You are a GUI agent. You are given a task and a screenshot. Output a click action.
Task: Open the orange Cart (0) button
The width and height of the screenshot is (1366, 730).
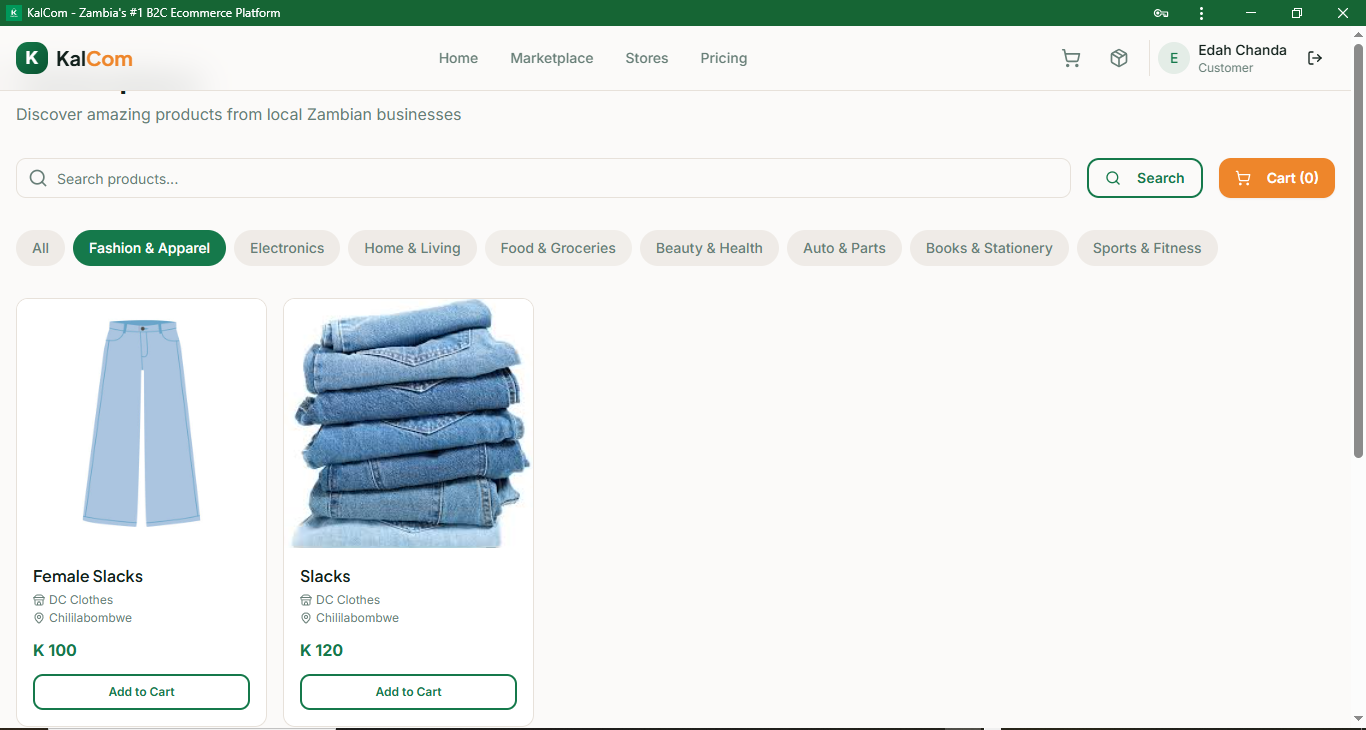point(1276,178)
